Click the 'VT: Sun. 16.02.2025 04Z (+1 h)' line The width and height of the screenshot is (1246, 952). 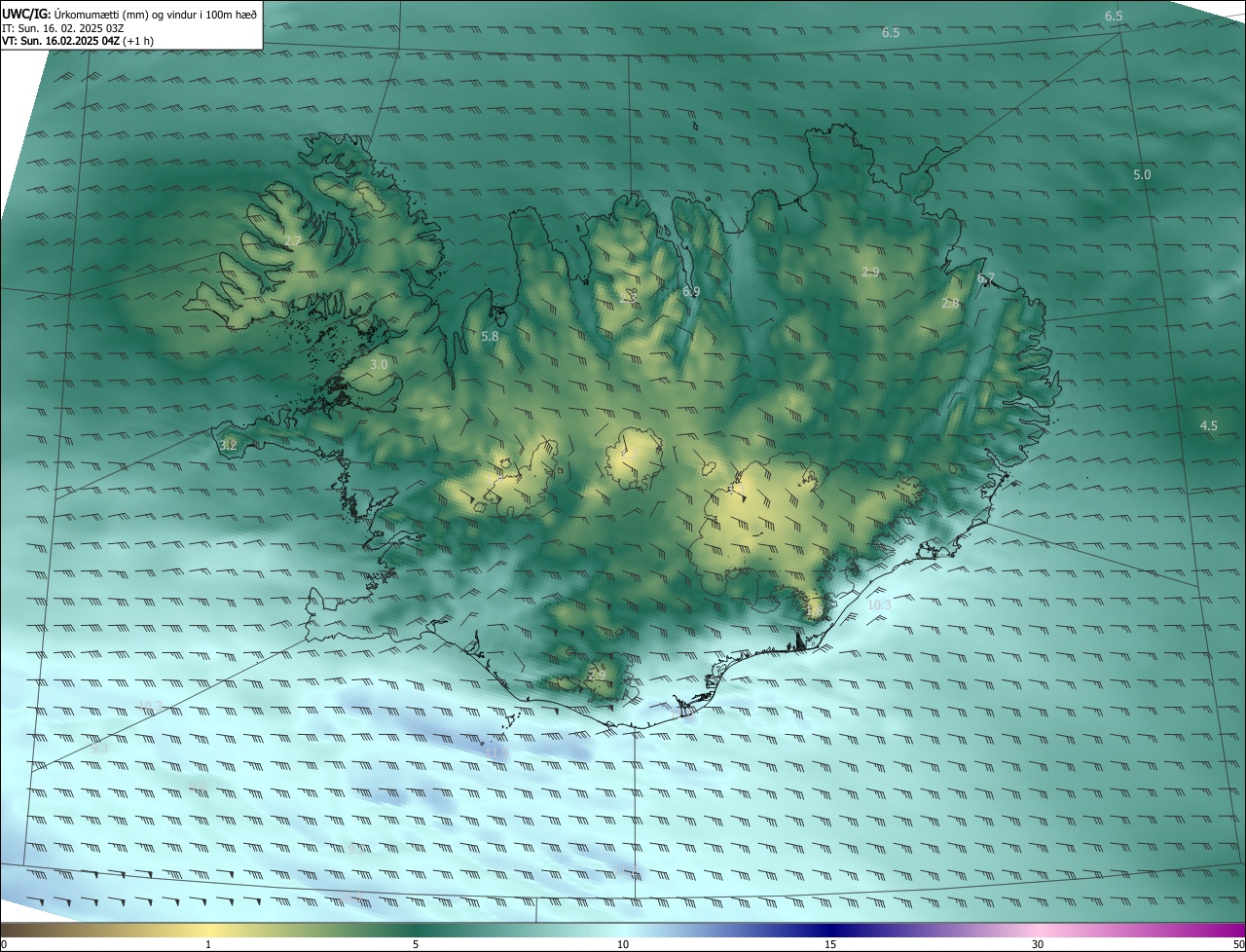77,41
